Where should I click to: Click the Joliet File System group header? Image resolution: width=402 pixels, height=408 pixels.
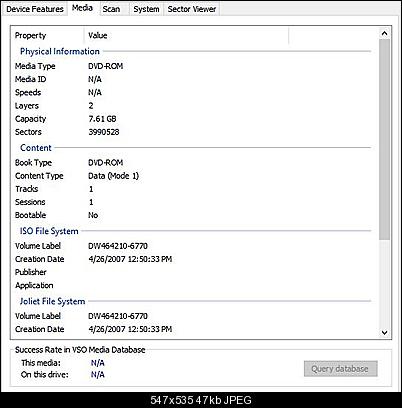point(52,301)
